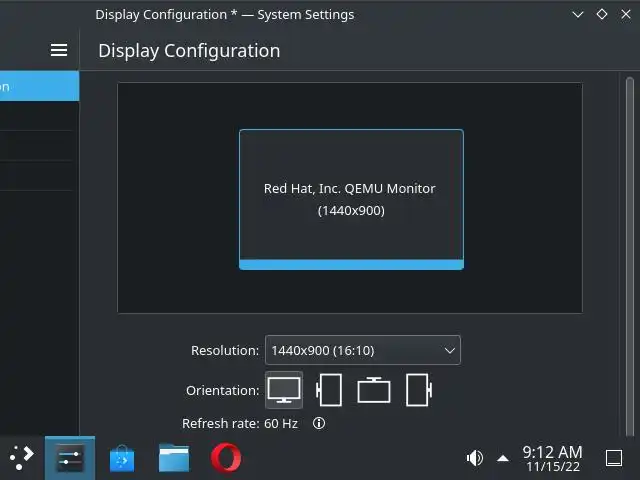640x480 pixels.
Task: Click the 'Display Configuration' page heading
Action: pos(189,51)
